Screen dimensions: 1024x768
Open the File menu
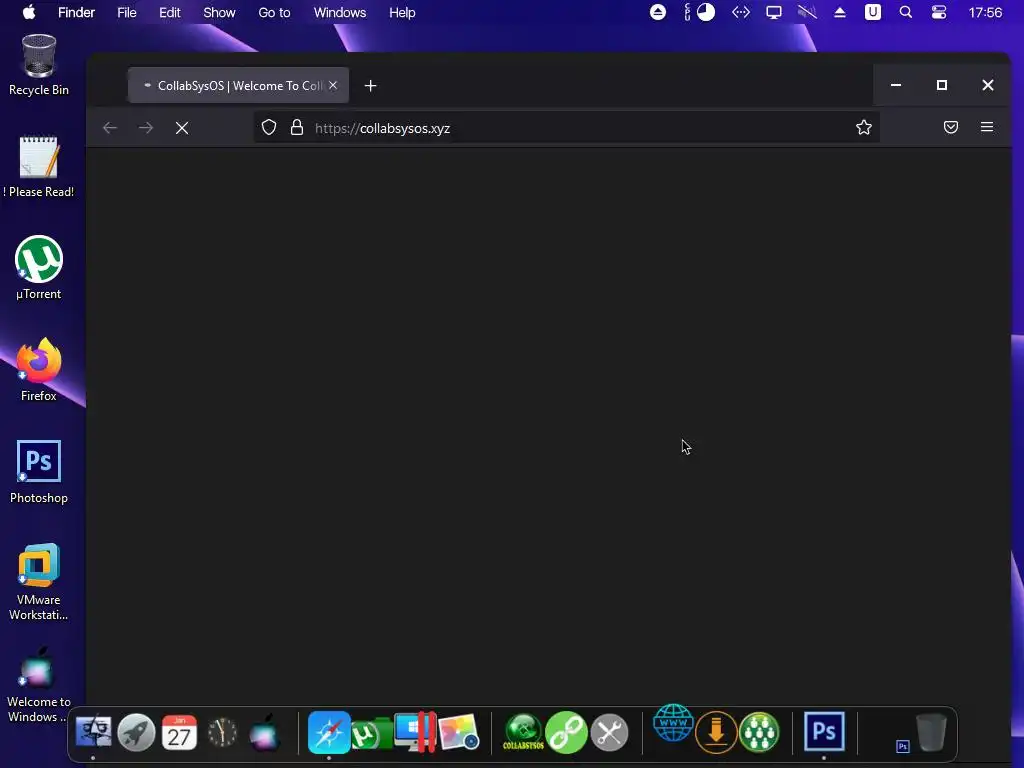127,12
